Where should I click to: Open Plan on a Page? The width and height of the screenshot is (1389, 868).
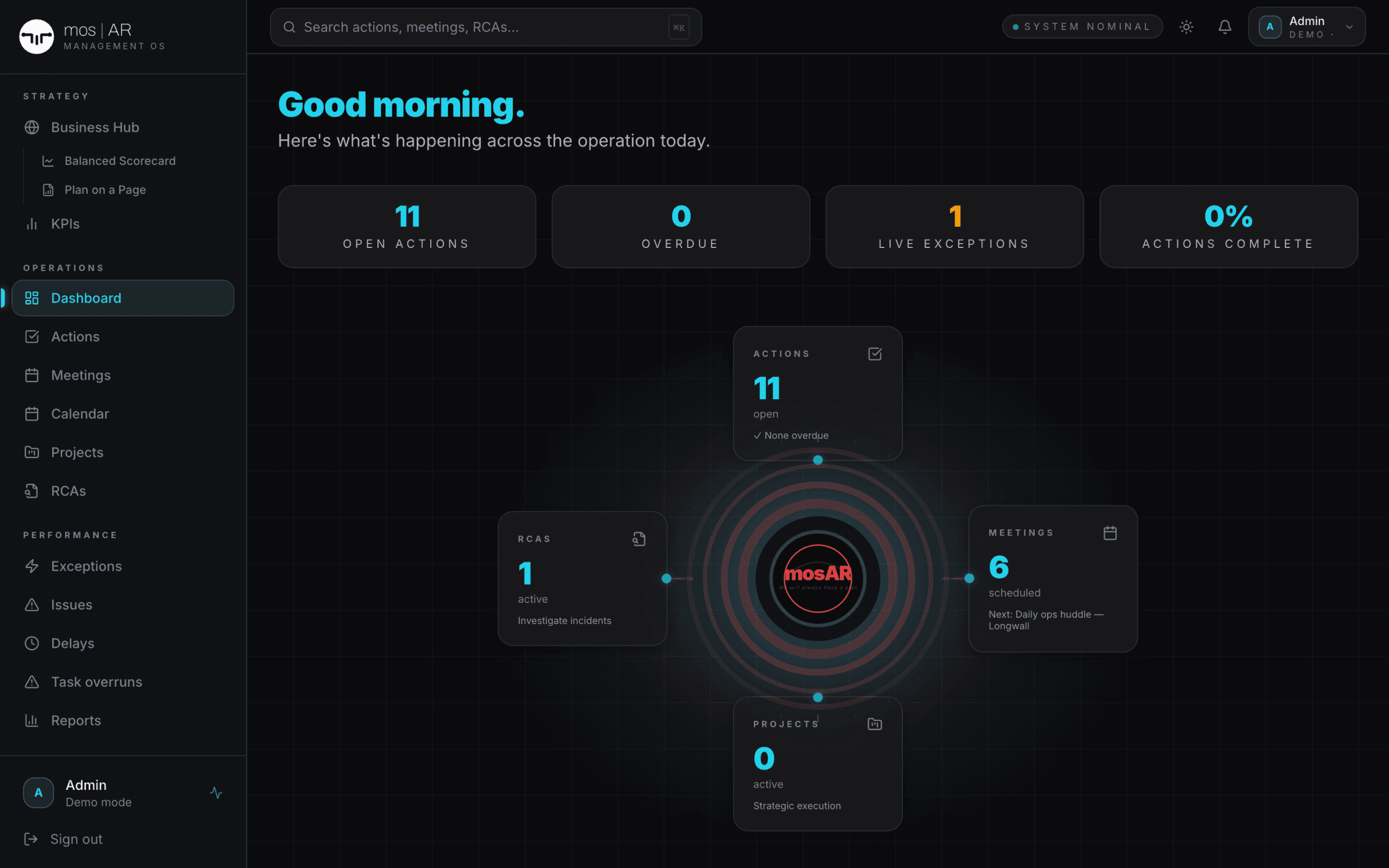[105, 190]
